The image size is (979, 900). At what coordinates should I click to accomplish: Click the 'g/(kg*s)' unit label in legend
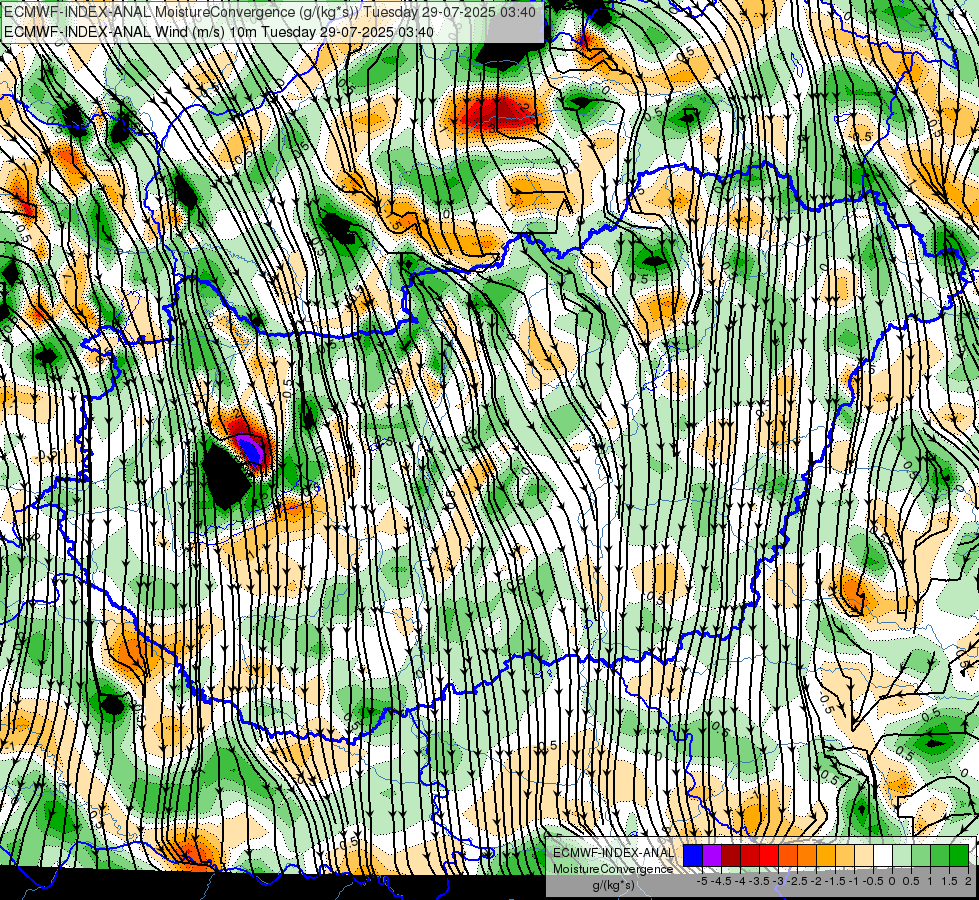613,886
